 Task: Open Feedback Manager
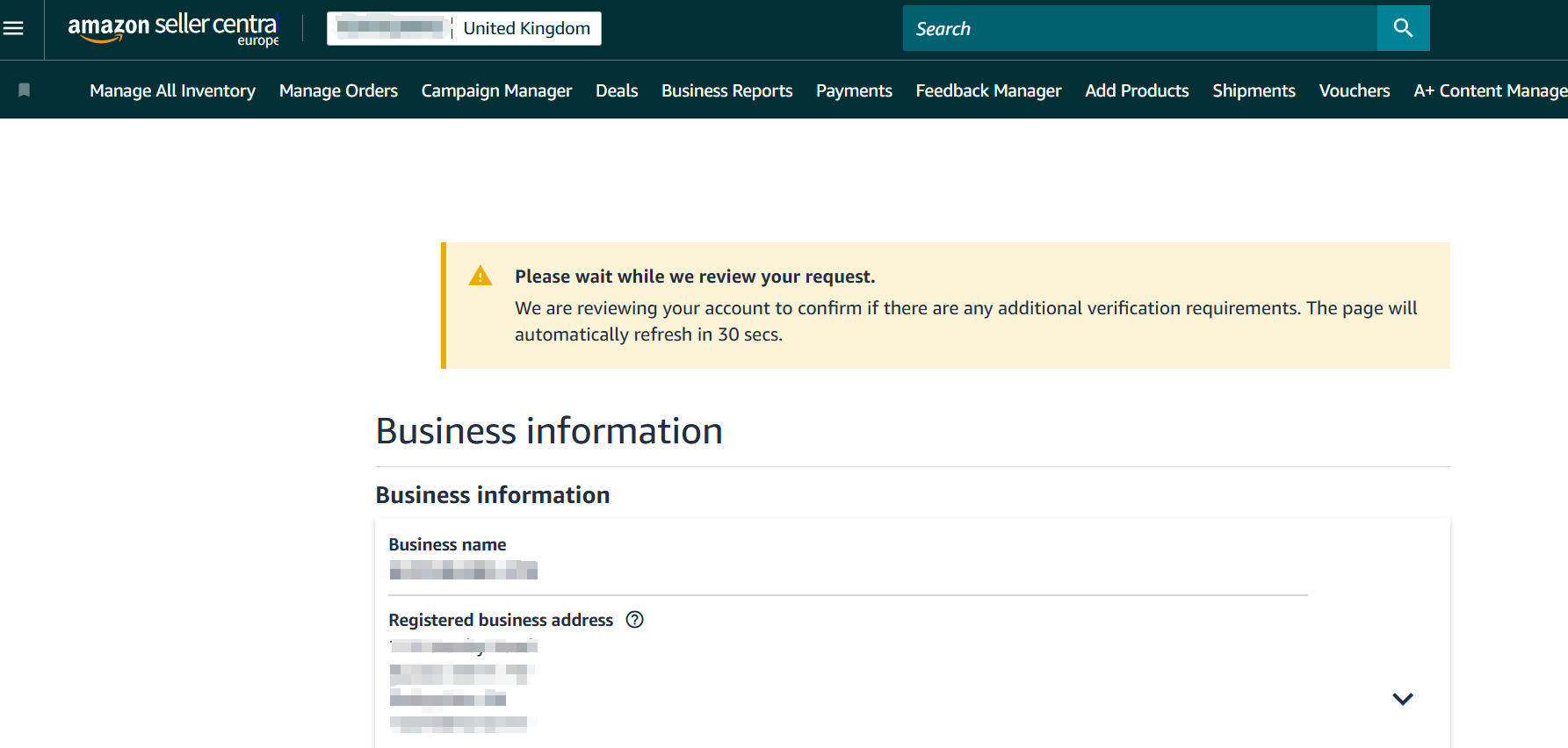[x=988, y=90]
